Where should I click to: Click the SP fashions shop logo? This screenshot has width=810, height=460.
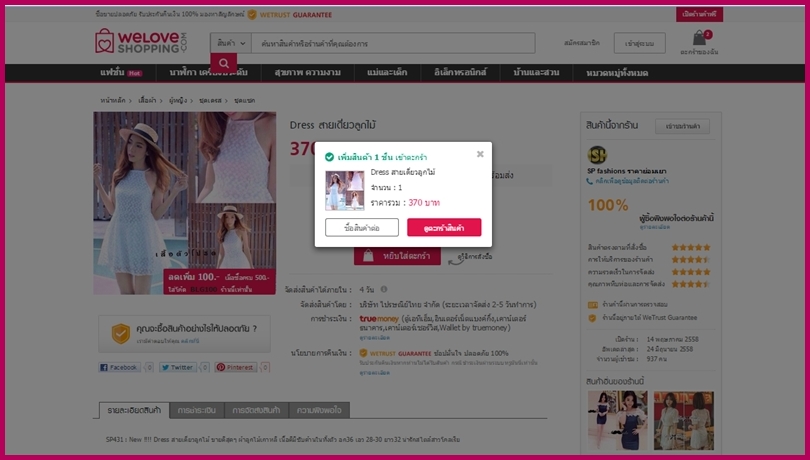[597, 155]
